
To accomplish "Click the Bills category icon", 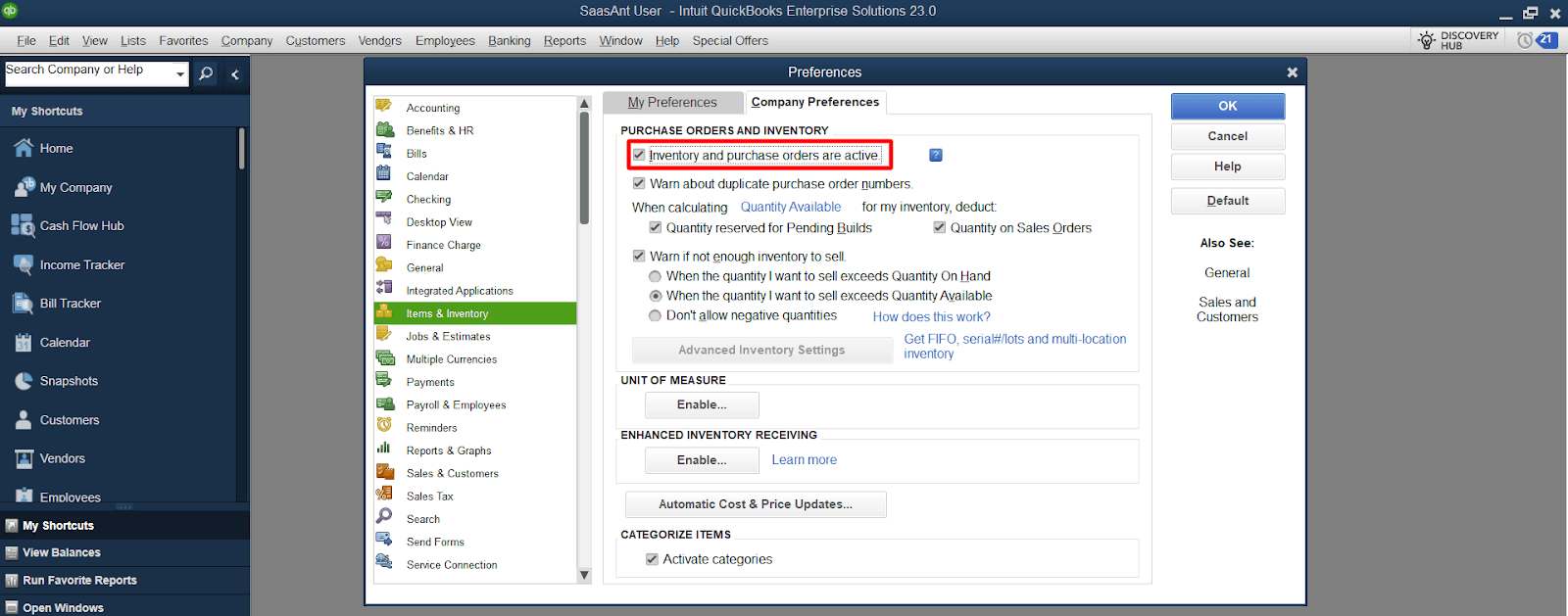I will (x=384, y=151).
